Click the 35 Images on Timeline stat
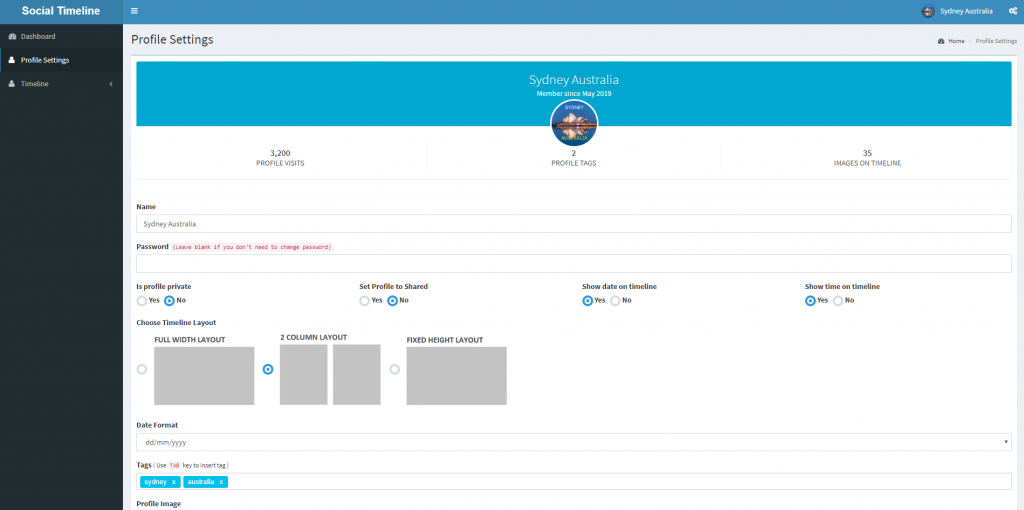Viewport: 1024px width, 510px height. (867, 158)
